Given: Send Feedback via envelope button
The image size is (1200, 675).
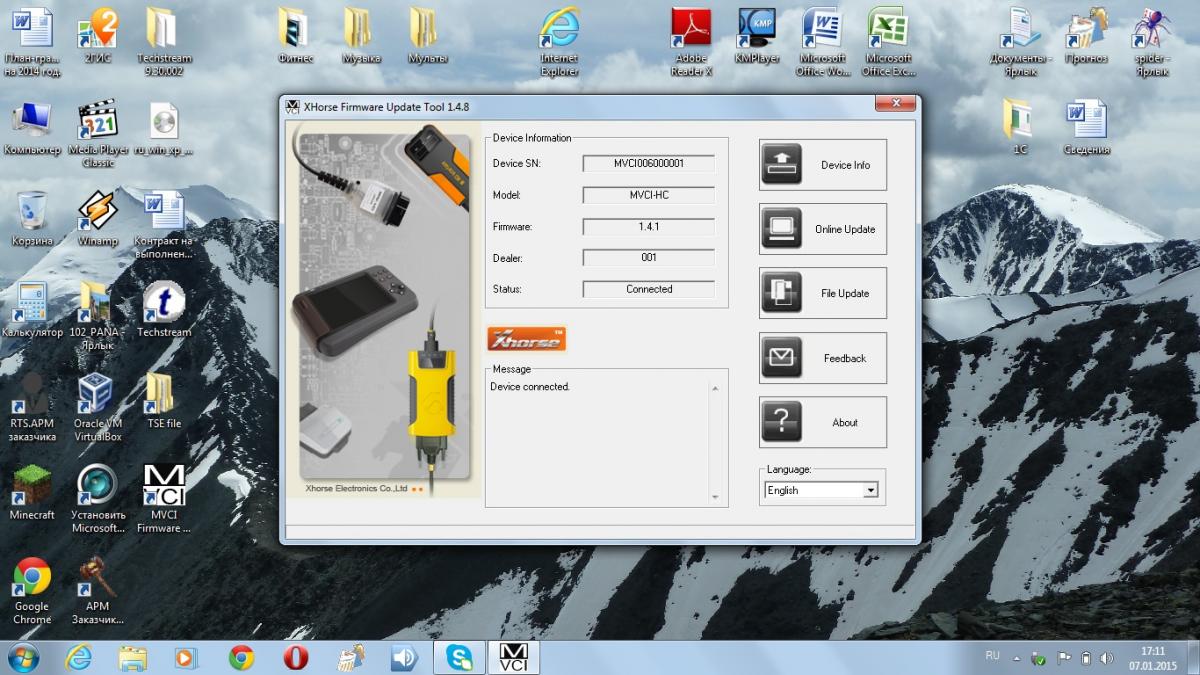Looking at the screenshot, I should click(x=822, y=358).
